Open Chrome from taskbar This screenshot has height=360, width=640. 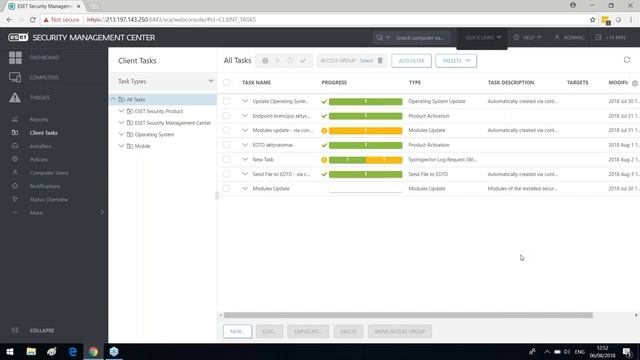[x=93, y=351]
